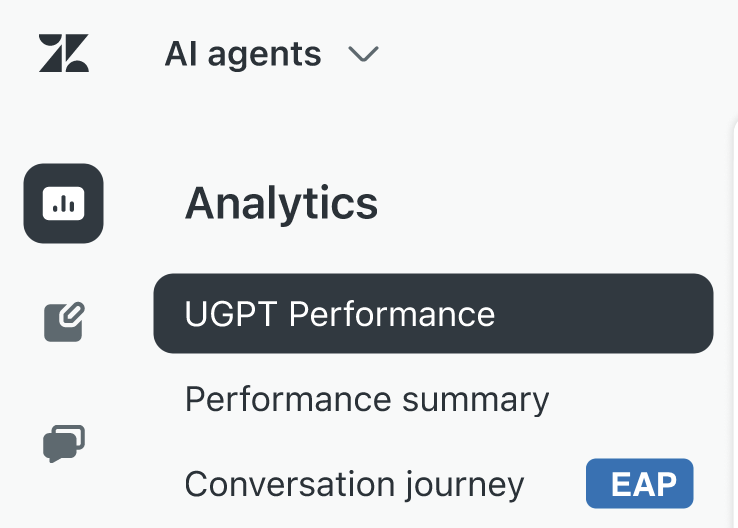Click the white bars inside Analytics icon

tap(64, 204)
